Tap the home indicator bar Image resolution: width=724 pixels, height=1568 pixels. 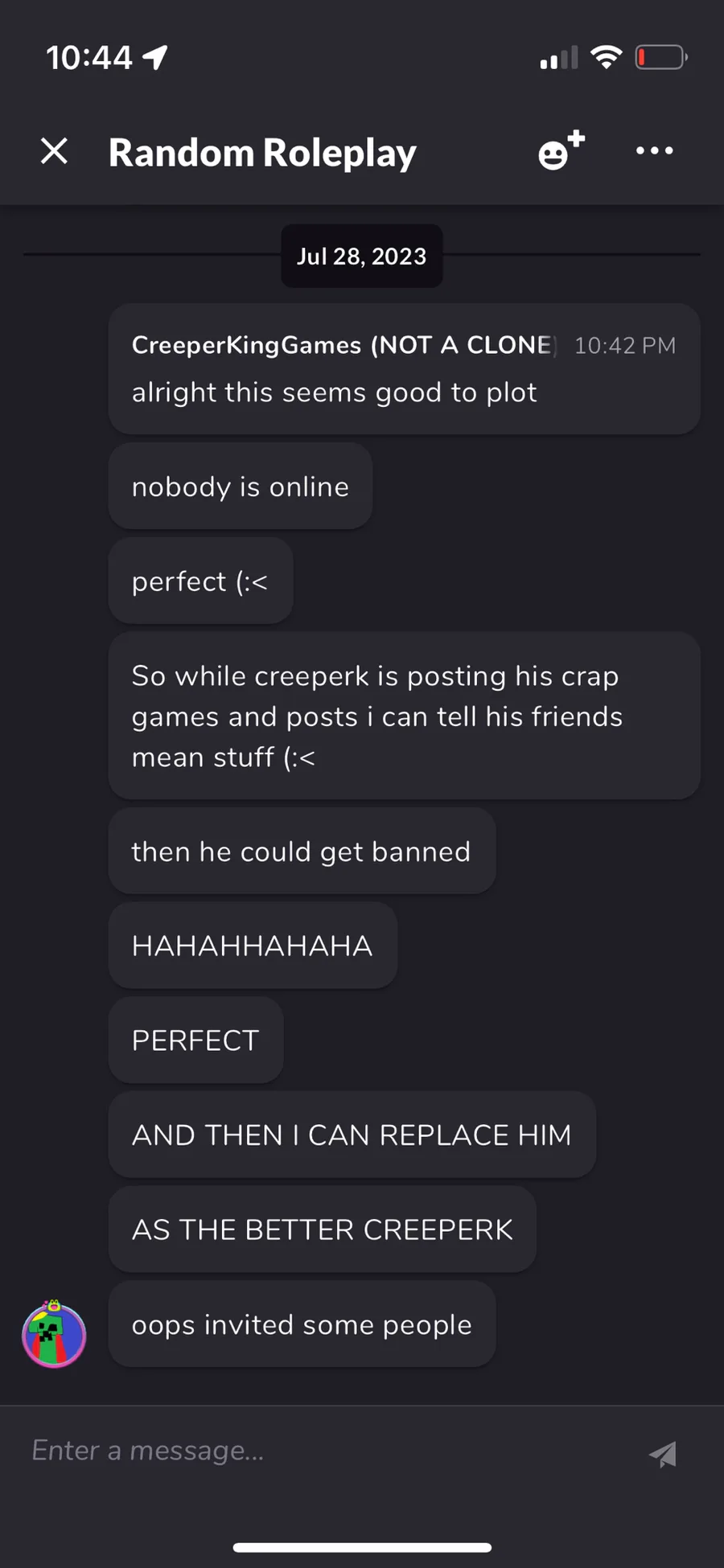(x=362, y=1547)
